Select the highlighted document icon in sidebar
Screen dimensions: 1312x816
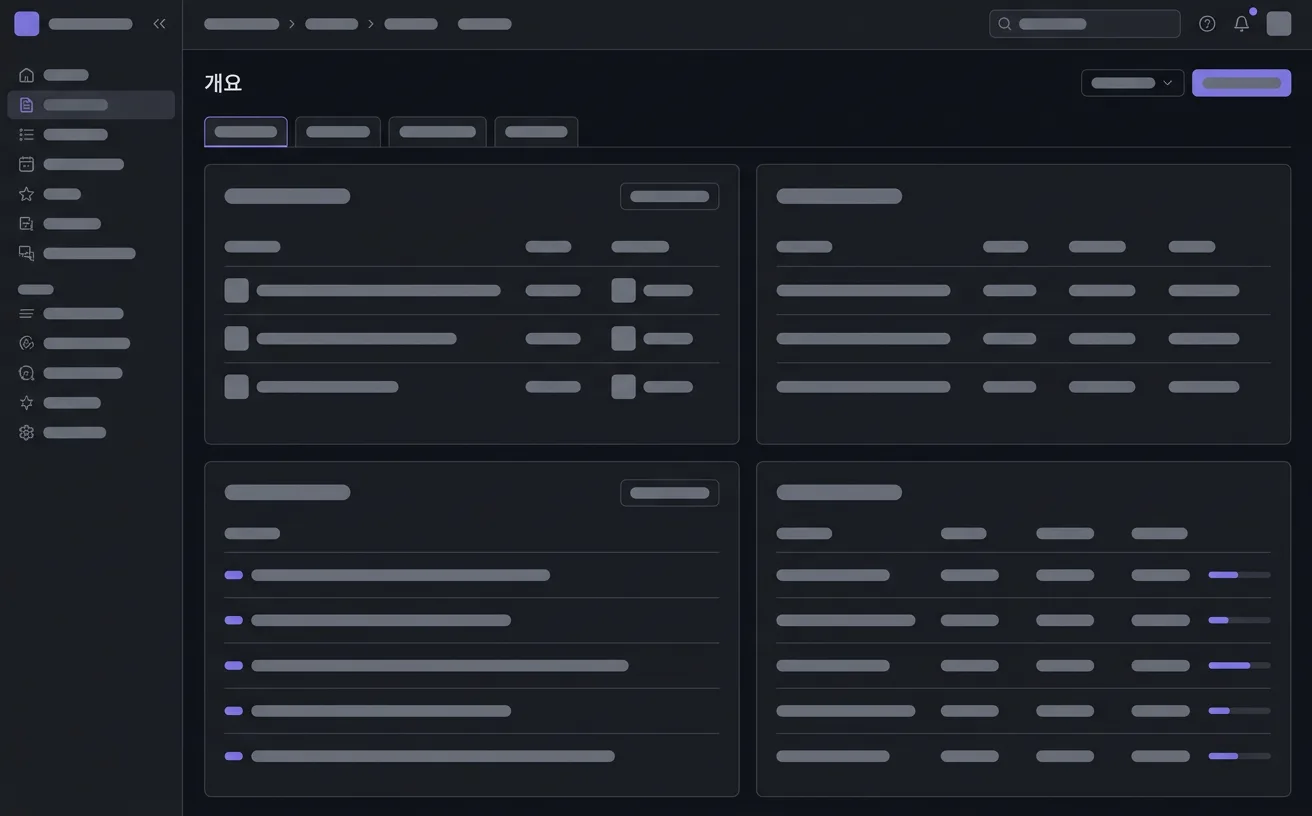pyautogui.click(x=26, y=105)
